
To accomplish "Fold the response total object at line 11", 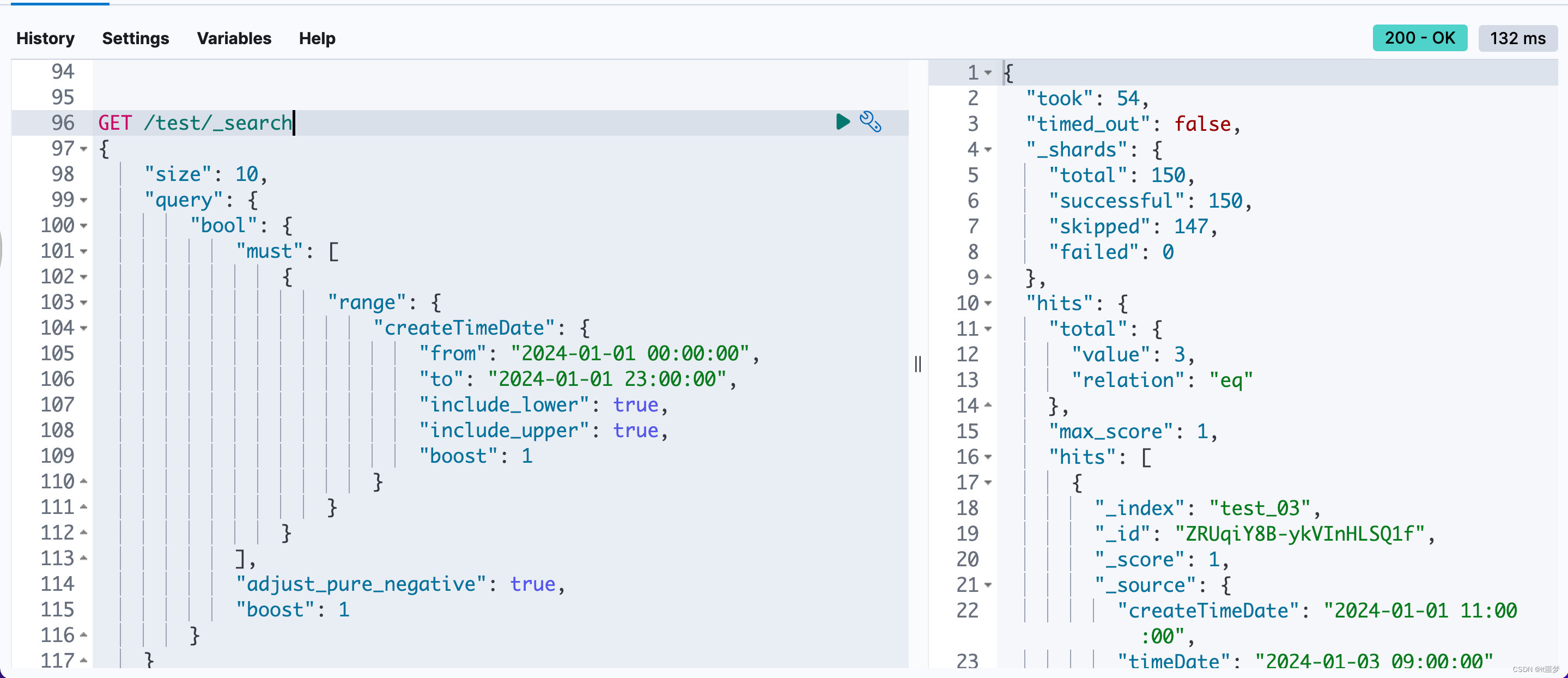I will coord(988,329).
